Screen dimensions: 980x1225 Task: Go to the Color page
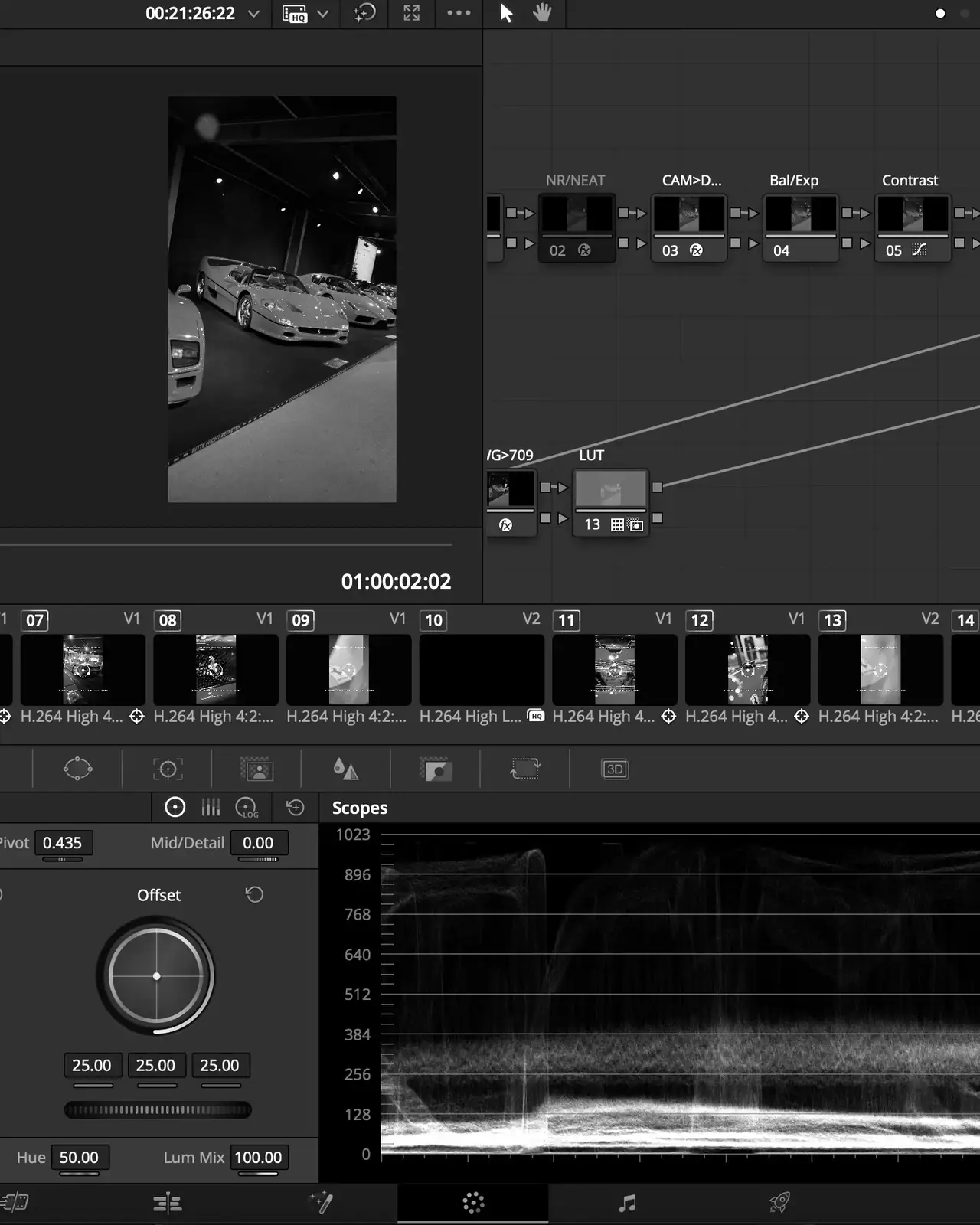point(473,1203)
